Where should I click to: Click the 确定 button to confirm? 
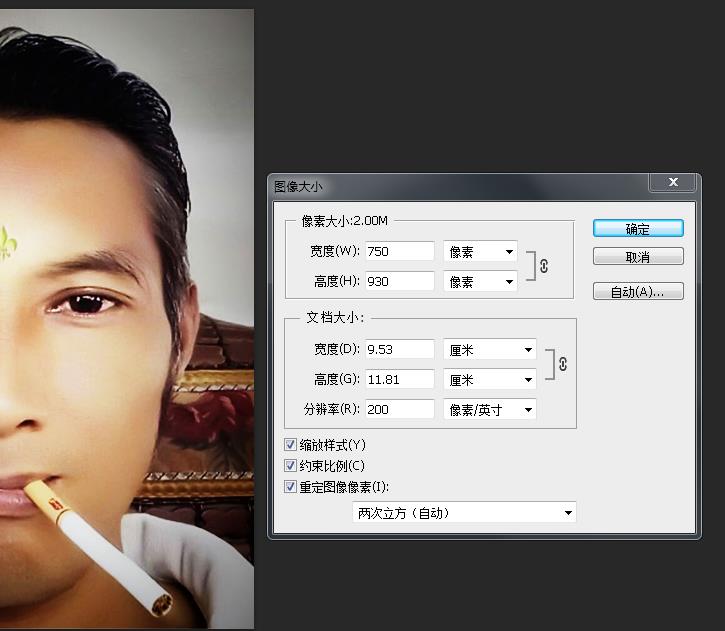click(x=638, y=228)
